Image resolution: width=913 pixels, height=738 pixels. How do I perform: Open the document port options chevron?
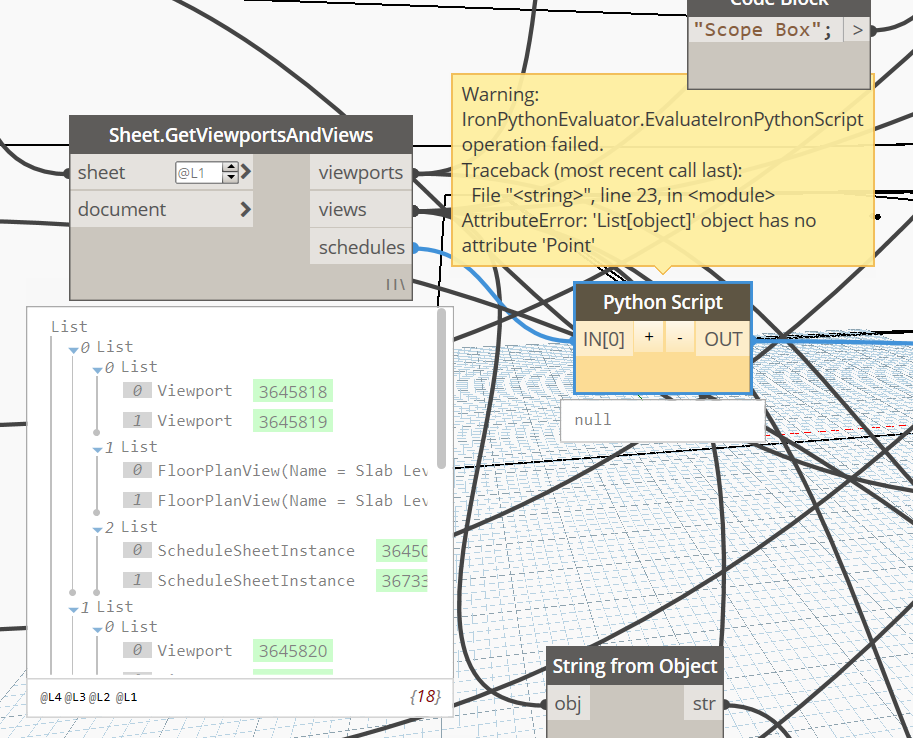[x=246, y=210]
